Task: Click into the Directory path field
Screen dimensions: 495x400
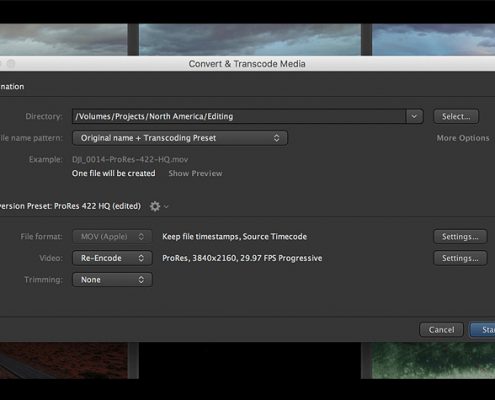Action: point(239,116)
